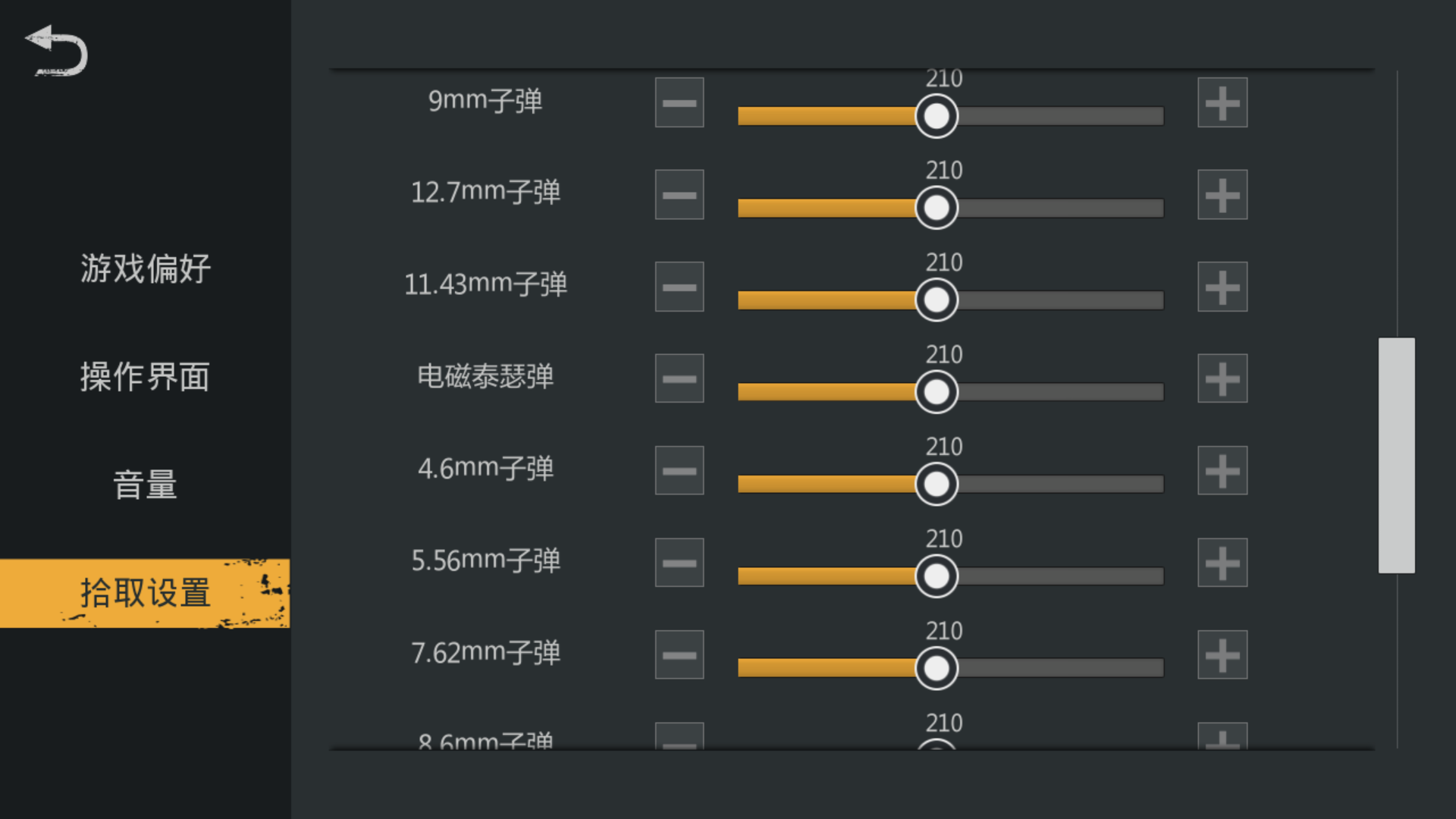Tap plus button for 12.7mm子弹

tap(1222, 195)
